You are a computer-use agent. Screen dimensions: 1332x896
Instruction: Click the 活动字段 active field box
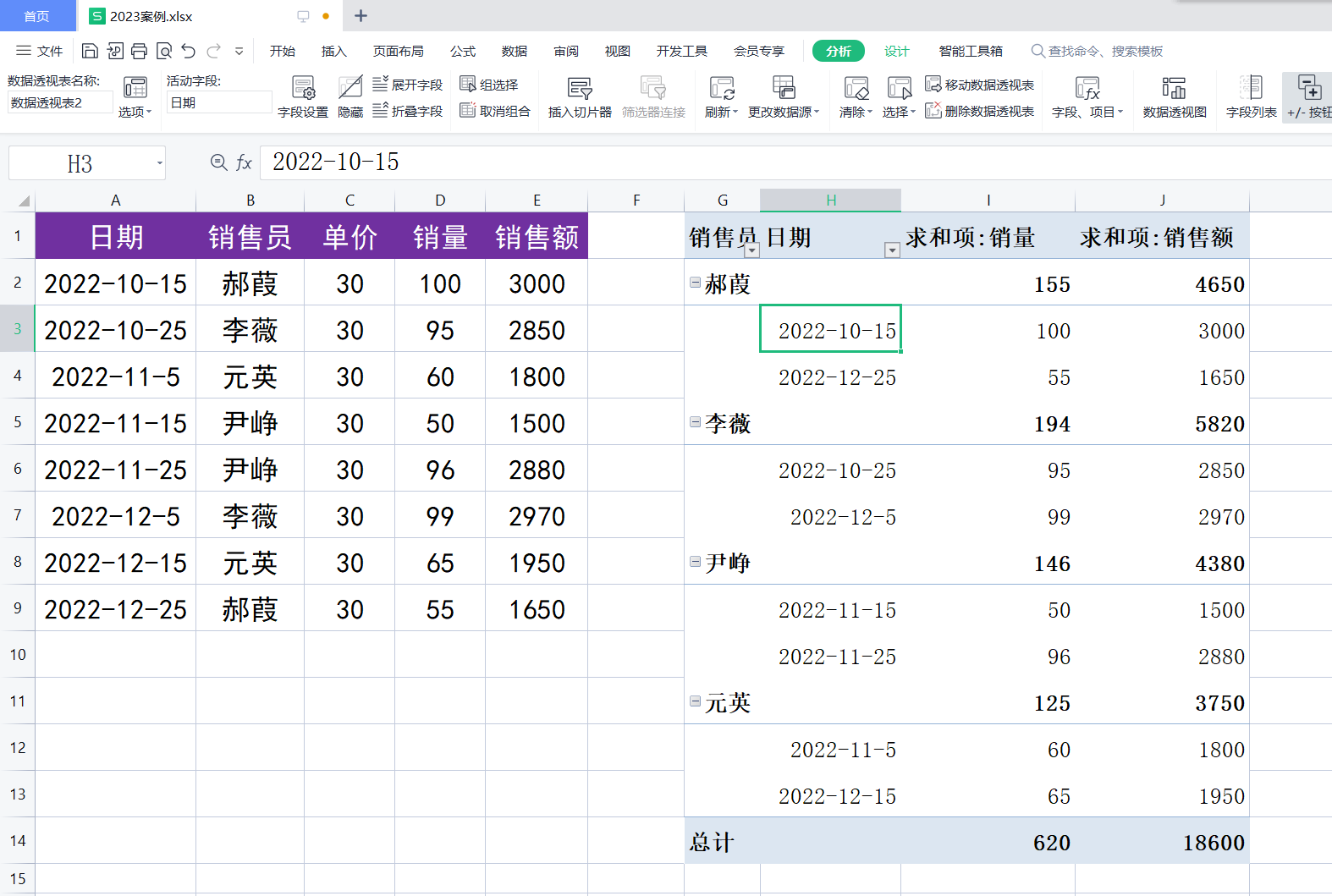[219, 102]
